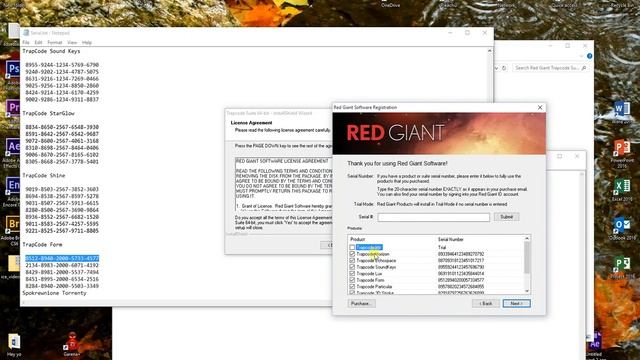
Task: Click the search magnifier in Explorer search box
Action: tap(584, 68)
